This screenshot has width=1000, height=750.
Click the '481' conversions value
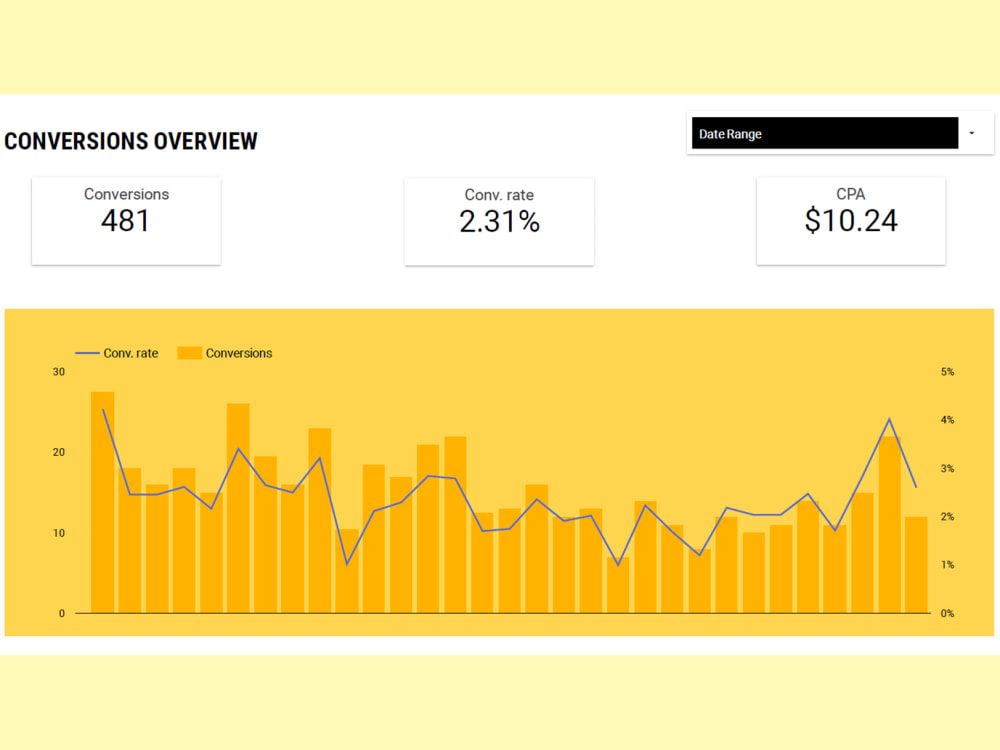(x=126, y=221)
